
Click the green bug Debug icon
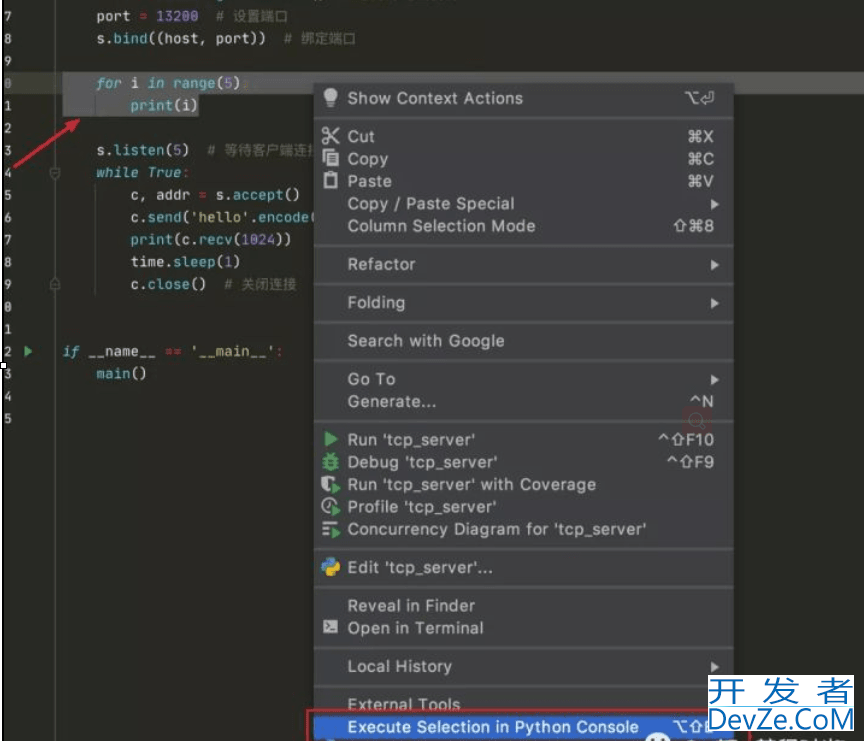pos(331,462)
